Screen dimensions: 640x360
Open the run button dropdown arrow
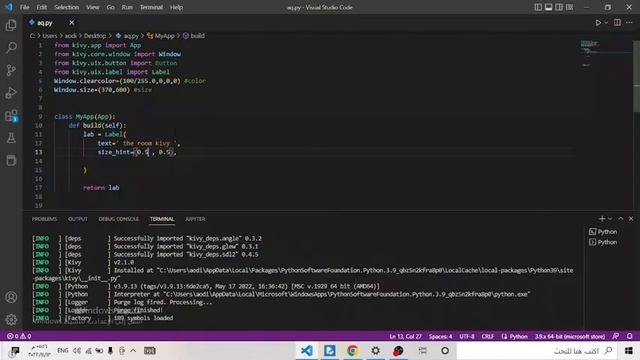606,23
